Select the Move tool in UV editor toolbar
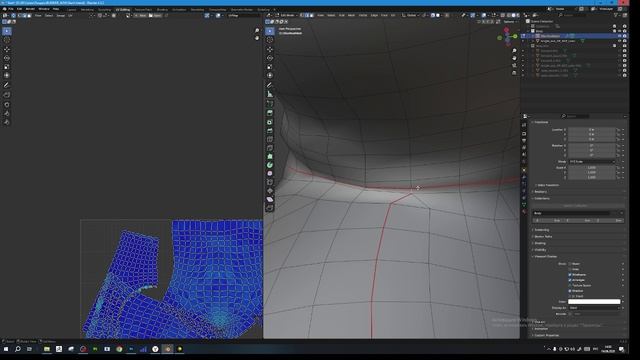Viewport: 640px width, 360px height. pyautogui.click(x=7, y=49)
